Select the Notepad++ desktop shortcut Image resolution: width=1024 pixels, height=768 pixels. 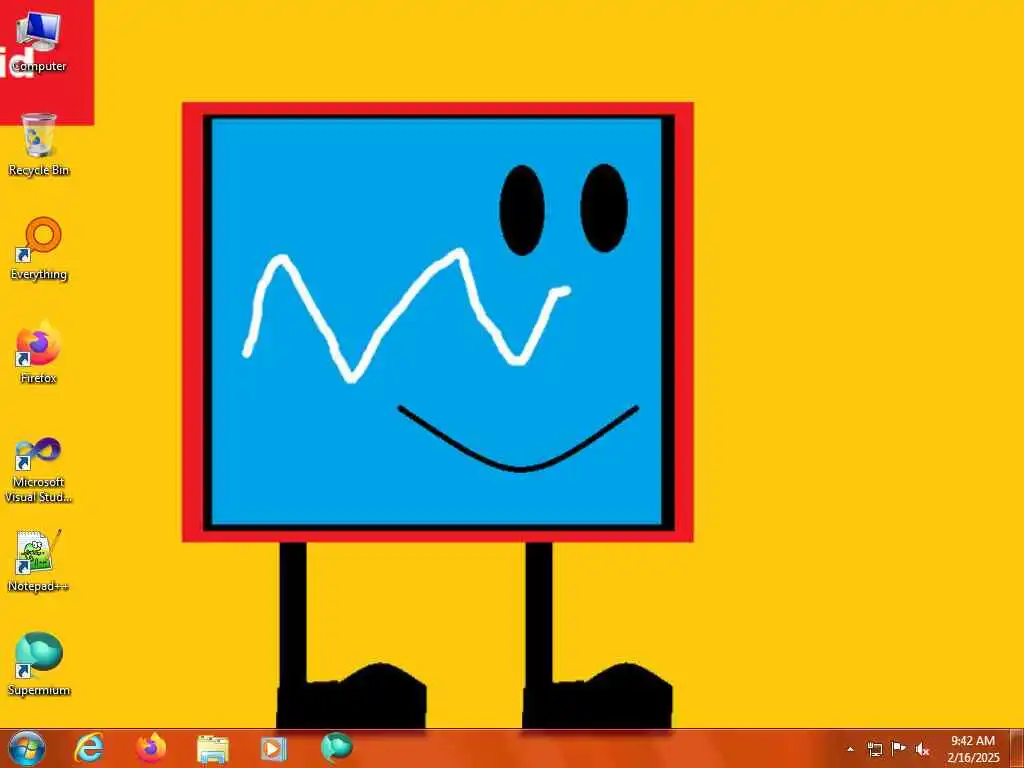[x=39, y=561]
